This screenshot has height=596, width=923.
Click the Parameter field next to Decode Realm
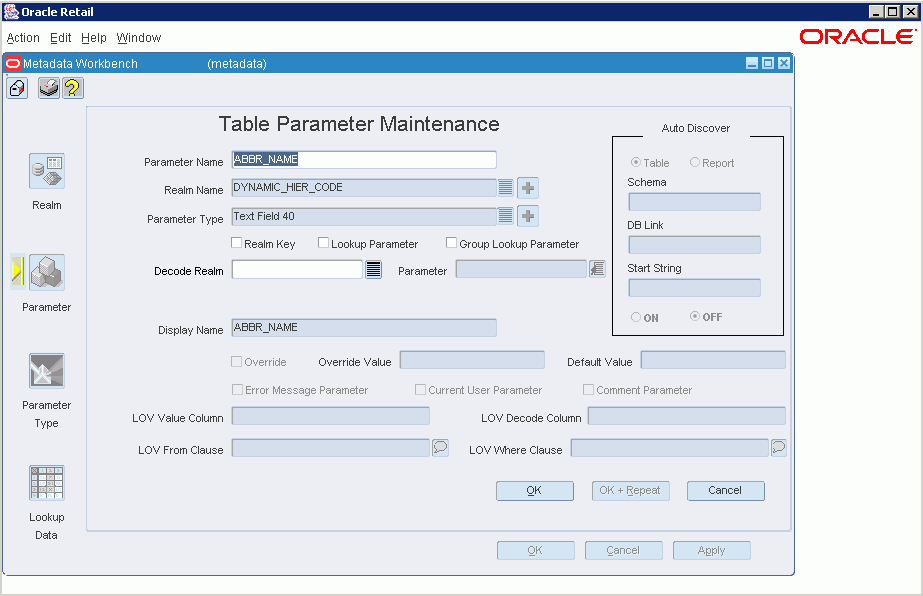pyautogui.click(x=521, y=269)
